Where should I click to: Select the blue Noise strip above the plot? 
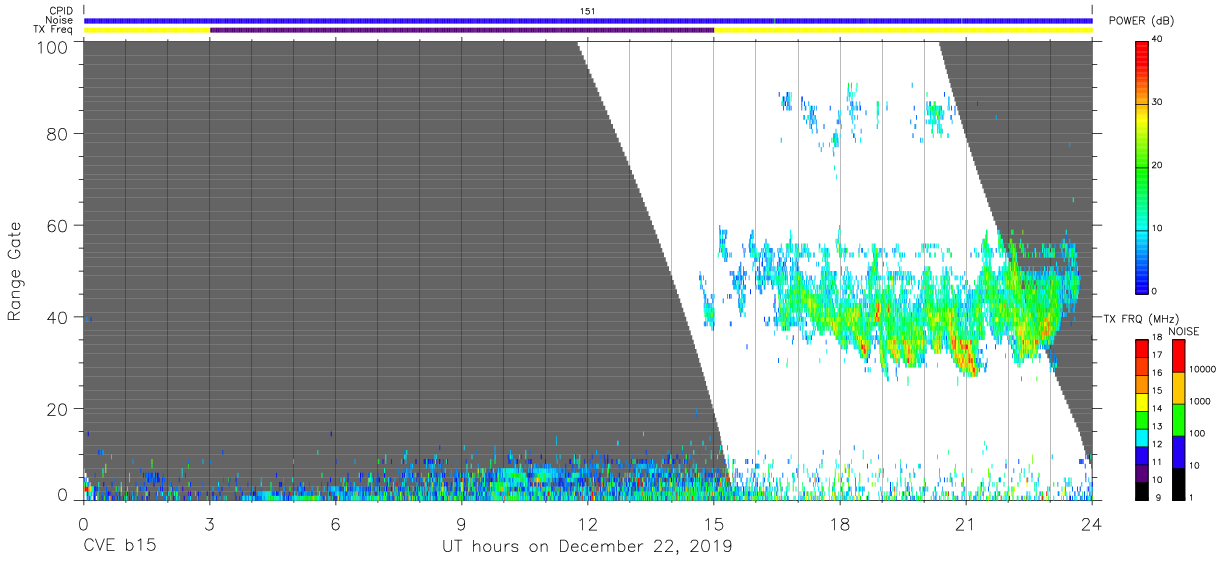(x=588, y=20)
